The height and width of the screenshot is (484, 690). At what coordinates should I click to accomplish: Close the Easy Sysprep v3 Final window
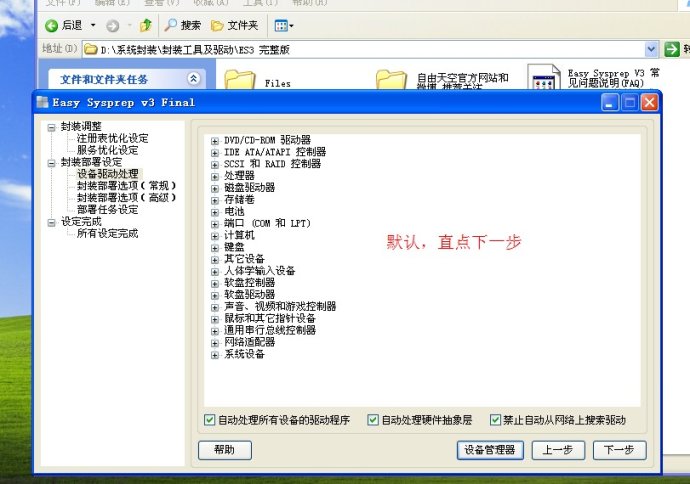point(650,103)
